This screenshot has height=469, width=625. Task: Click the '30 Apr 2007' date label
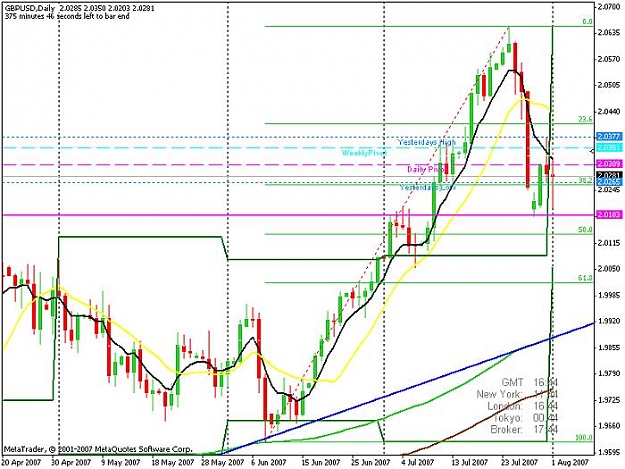coord(71,463)
